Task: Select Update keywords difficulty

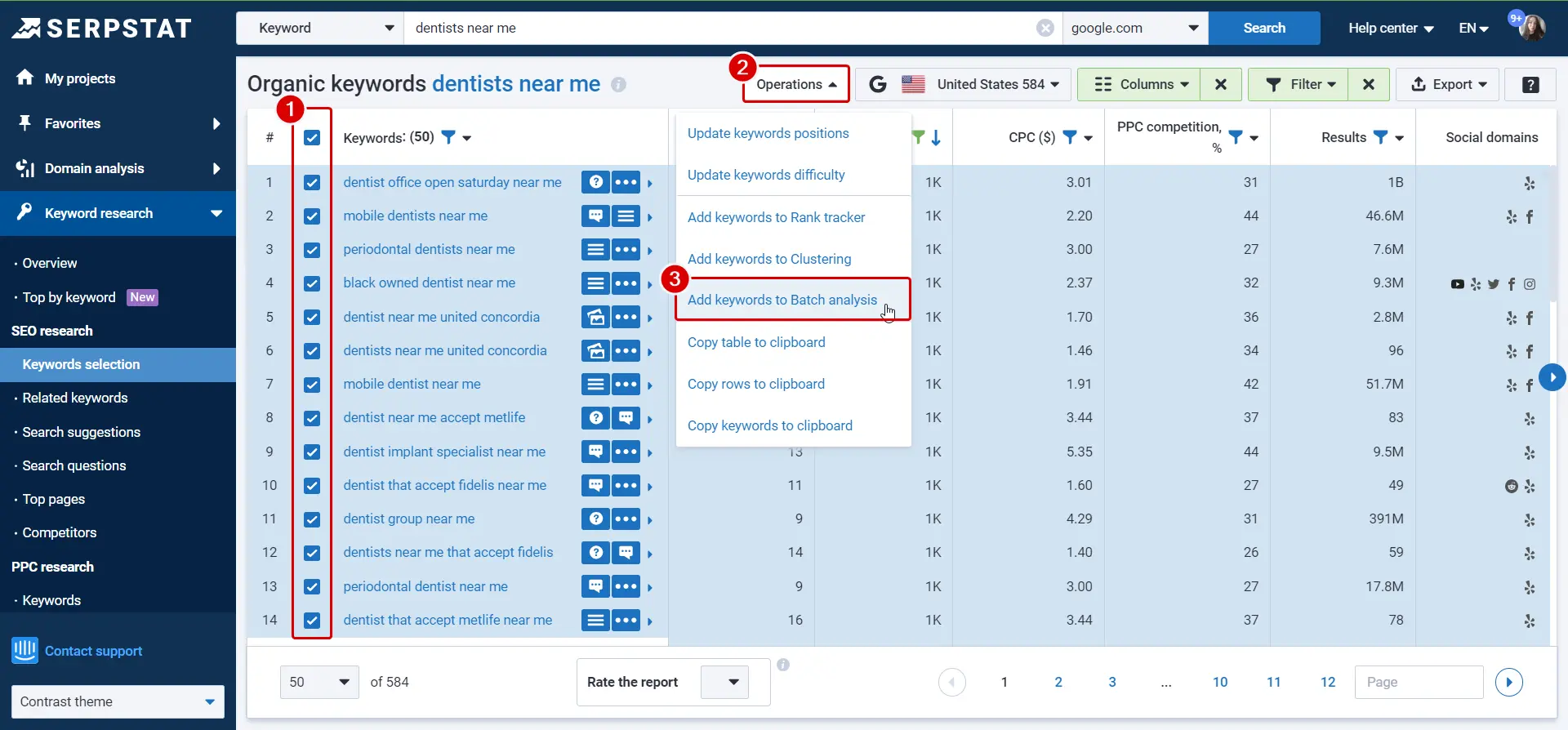Action: tap(766, 175)
